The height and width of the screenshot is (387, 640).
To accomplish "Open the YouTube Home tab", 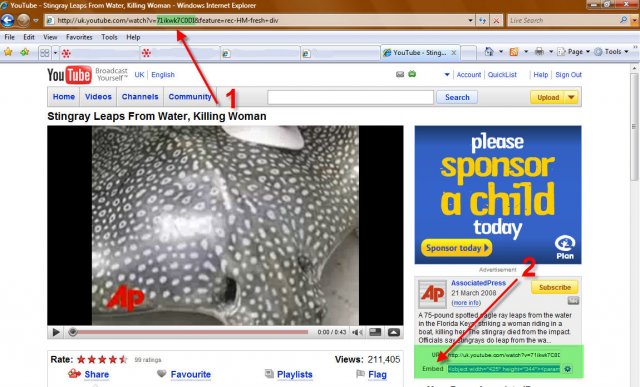I will tap(64, 97).
